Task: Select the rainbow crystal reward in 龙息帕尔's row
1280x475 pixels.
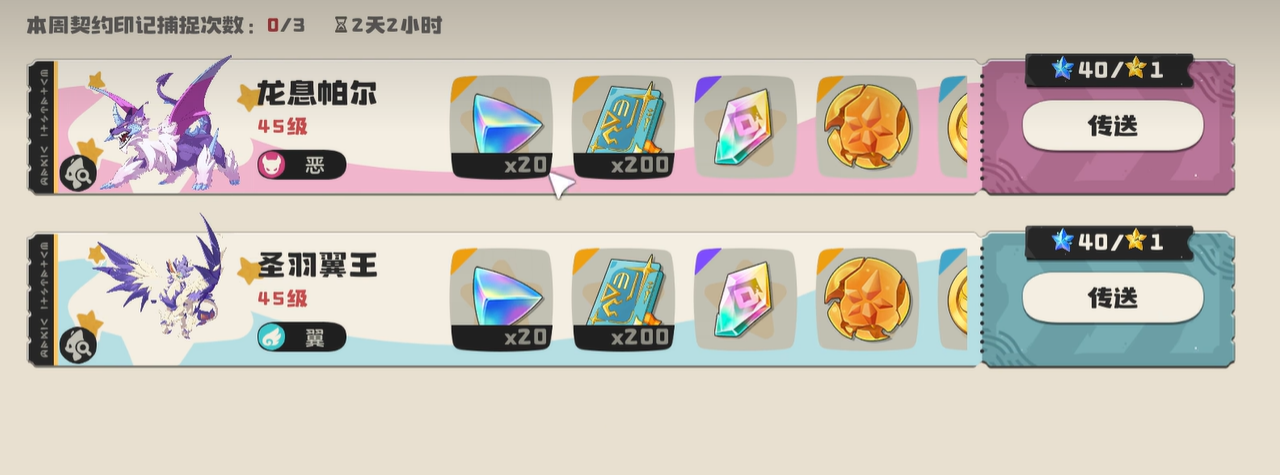Action: point(745,127)
